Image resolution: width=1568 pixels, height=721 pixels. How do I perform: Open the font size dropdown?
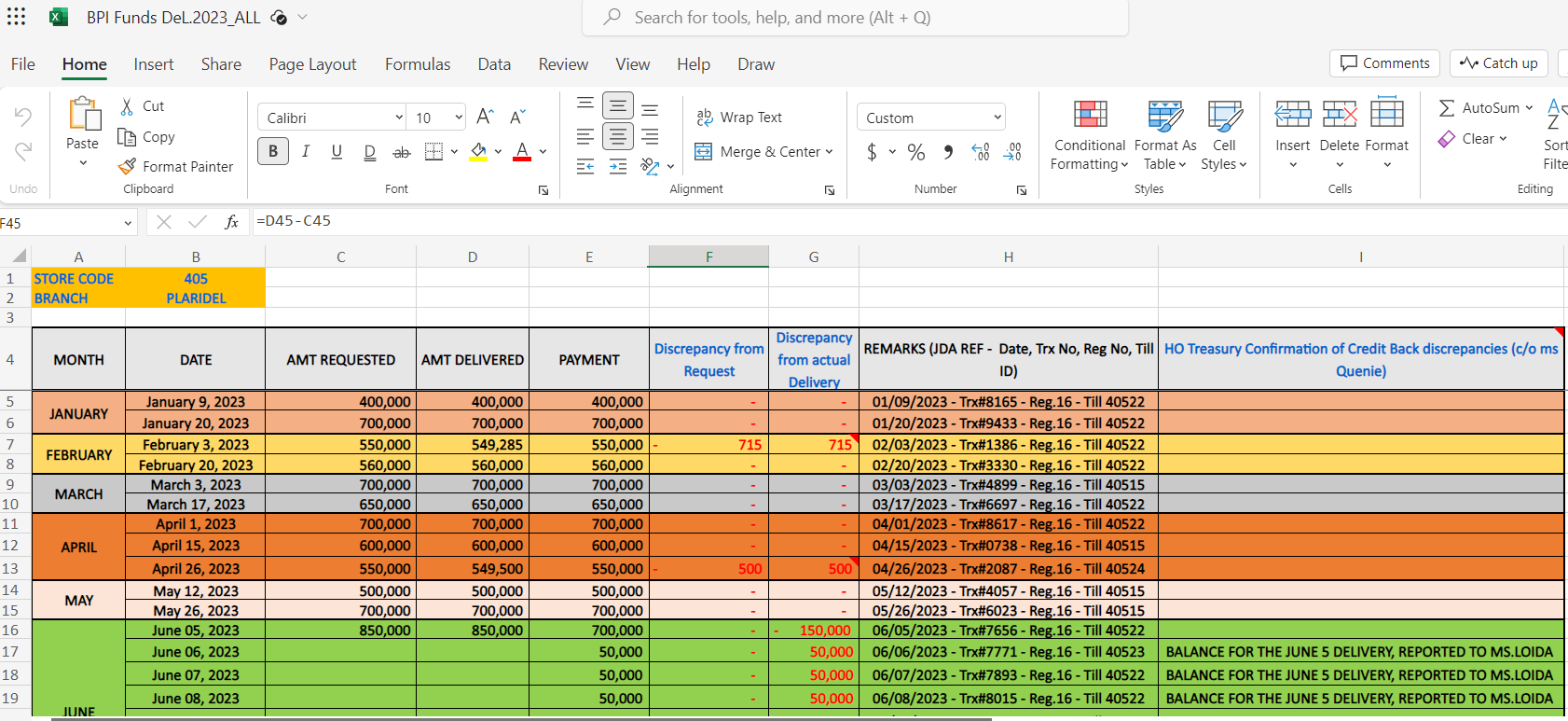click(x=459, y=118)
